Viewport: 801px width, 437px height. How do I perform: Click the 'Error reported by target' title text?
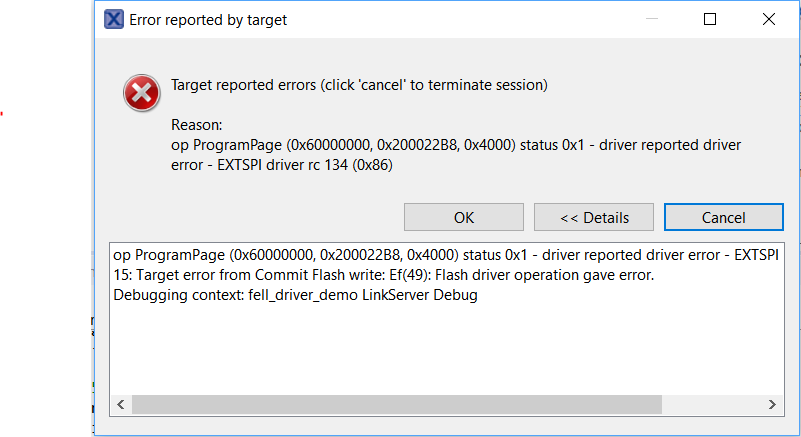pos(208,19)
